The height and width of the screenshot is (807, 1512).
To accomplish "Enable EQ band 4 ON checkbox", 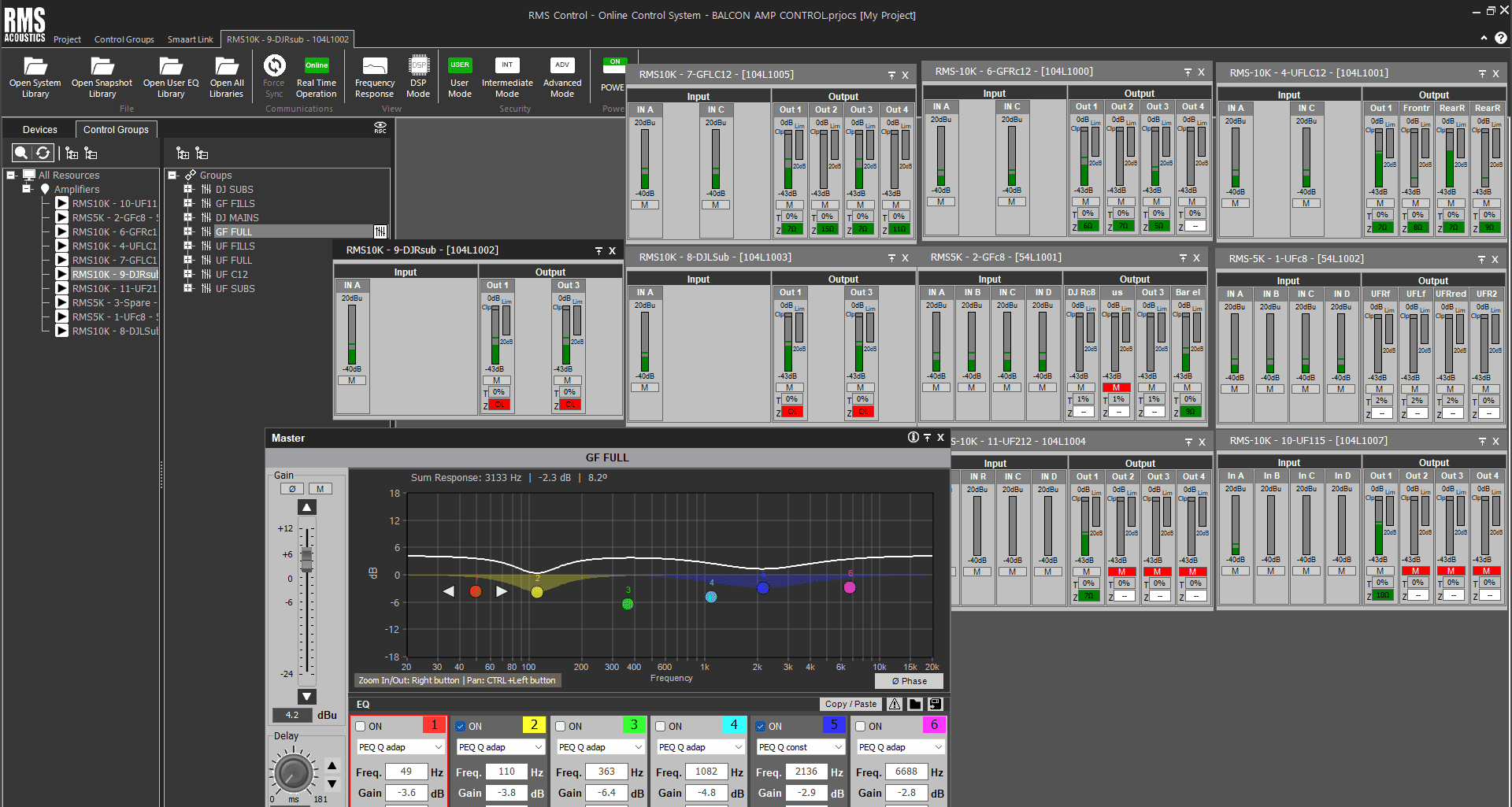I will (661, 726).
